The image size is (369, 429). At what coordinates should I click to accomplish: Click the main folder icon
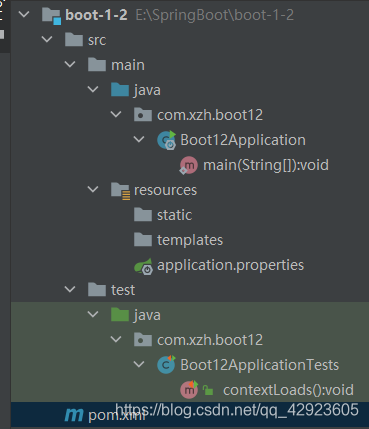(x=97, y=65)
